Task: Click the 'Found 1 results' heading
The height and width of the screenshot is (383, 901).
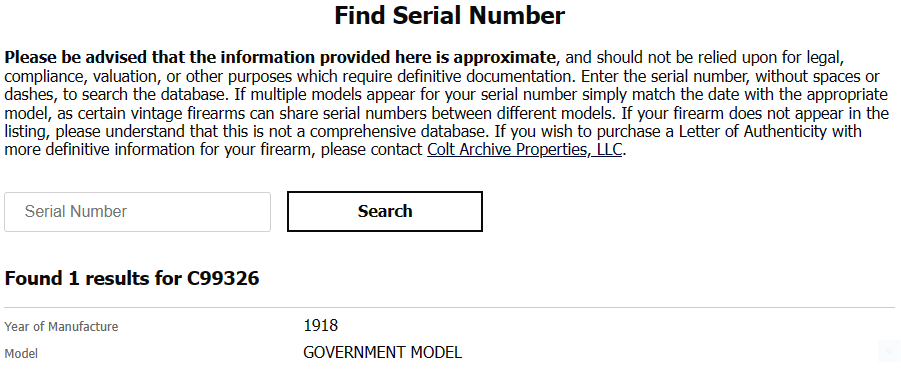Action: click(132, 278)
